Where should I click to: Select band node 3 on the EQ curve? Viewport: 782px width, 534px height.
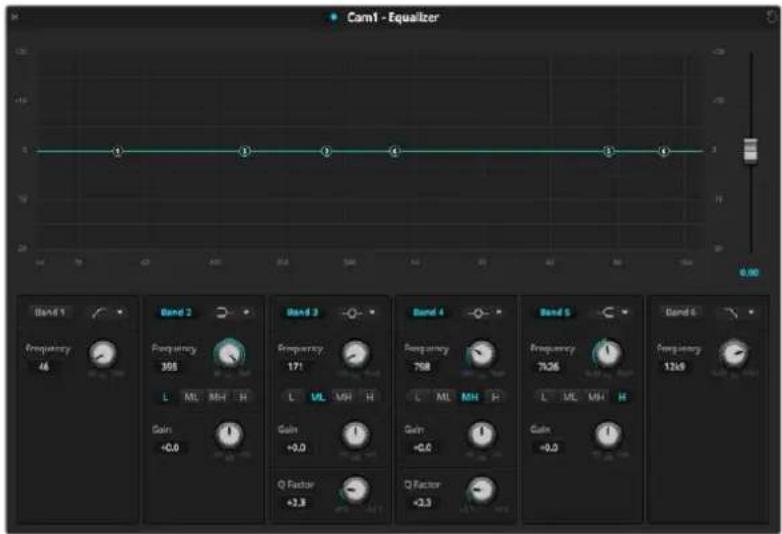tap(327, 151)
